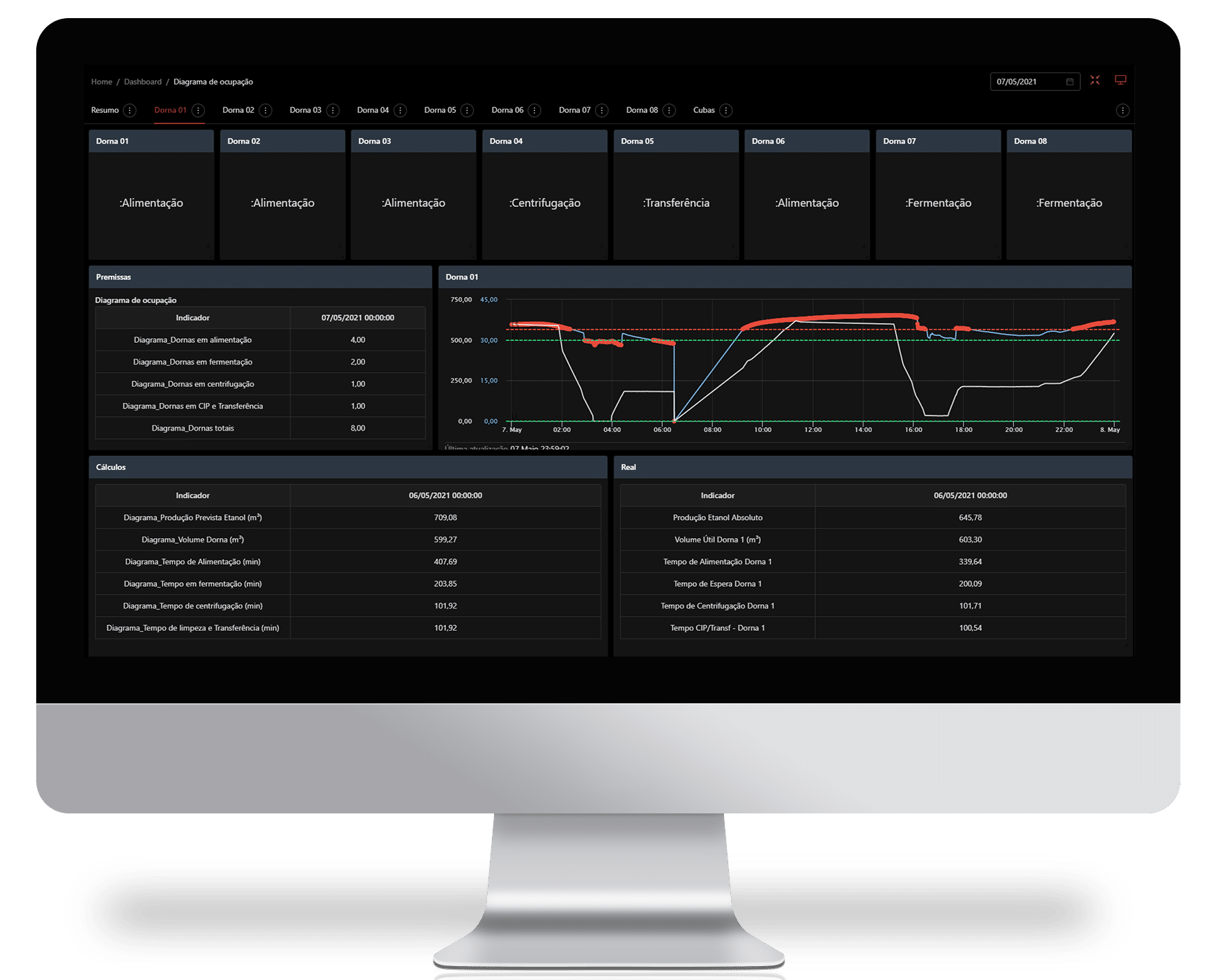Click the Diagrama de ocupação breadcrumb

tap(213, 82)
